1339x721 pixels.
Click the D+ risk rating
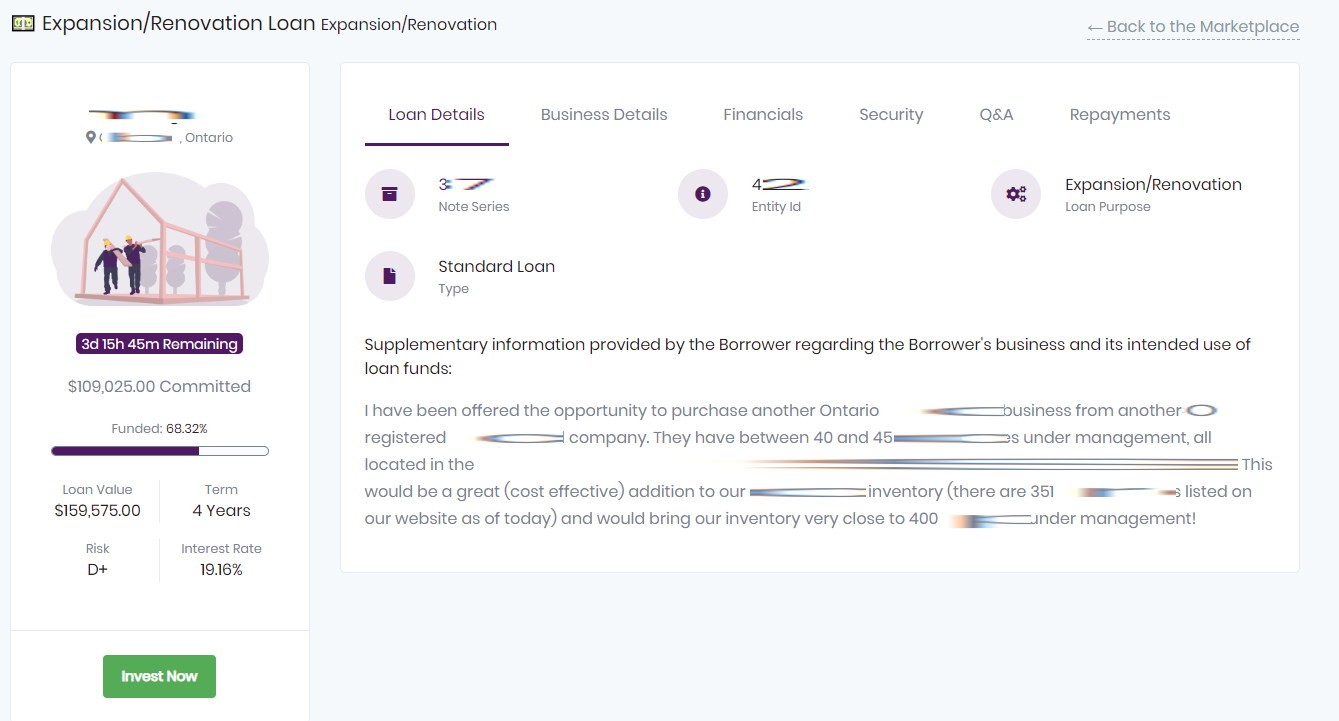pyautogui.click(x=98, y=570)
